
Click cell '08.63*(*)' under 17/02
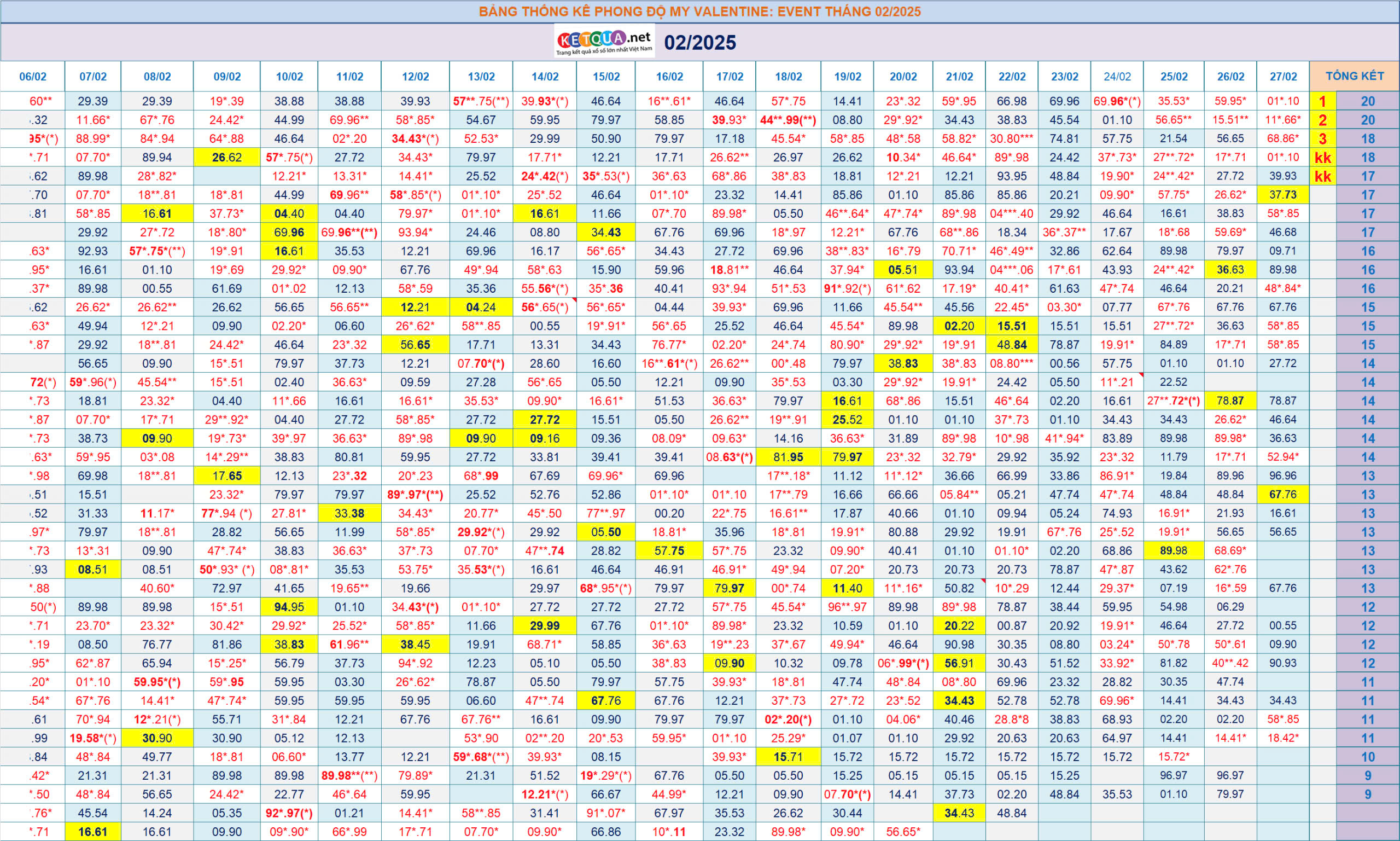tap(730, 457)
